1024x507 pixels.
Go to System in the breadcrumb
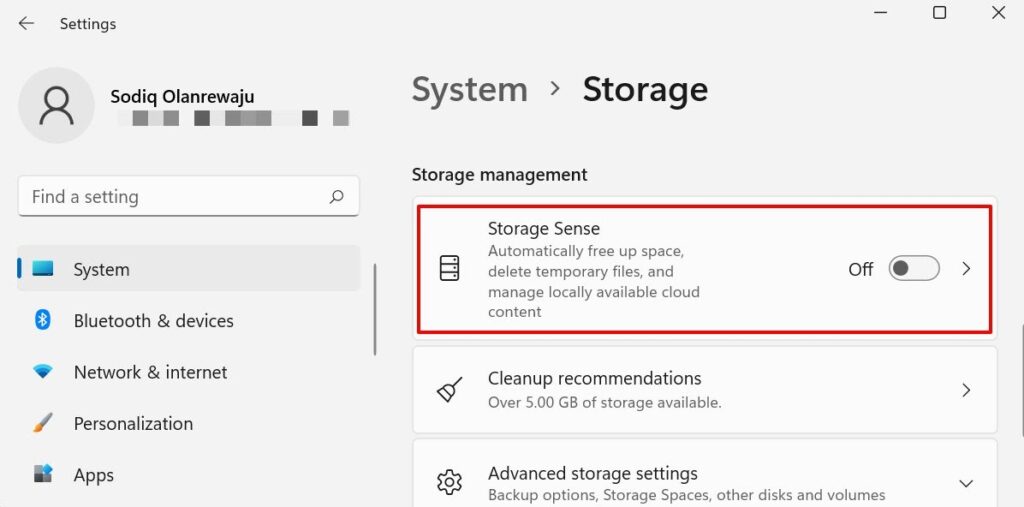click(469, 89)
